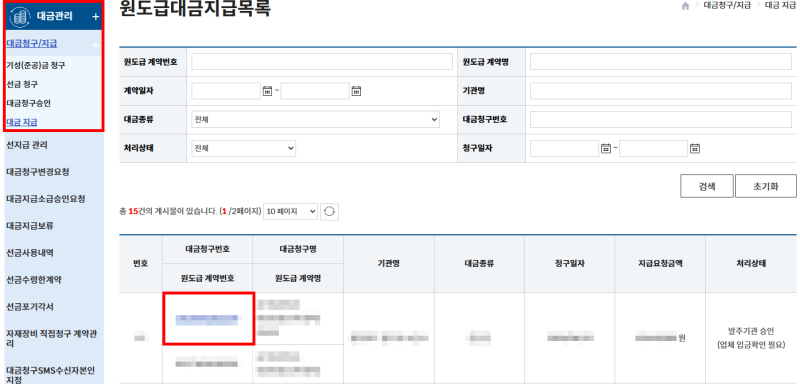Open the 처리상태 dropdown

point(243,148)
